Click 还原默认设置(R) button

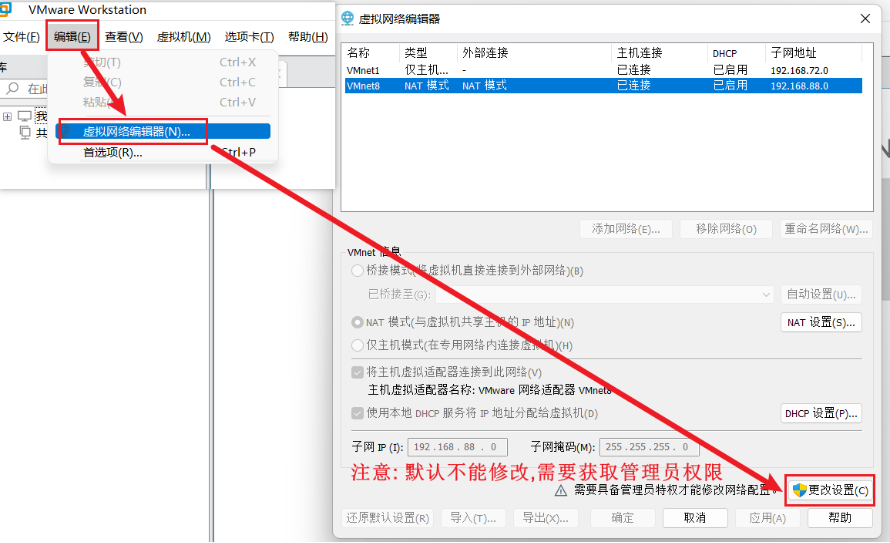coord(388,518)
